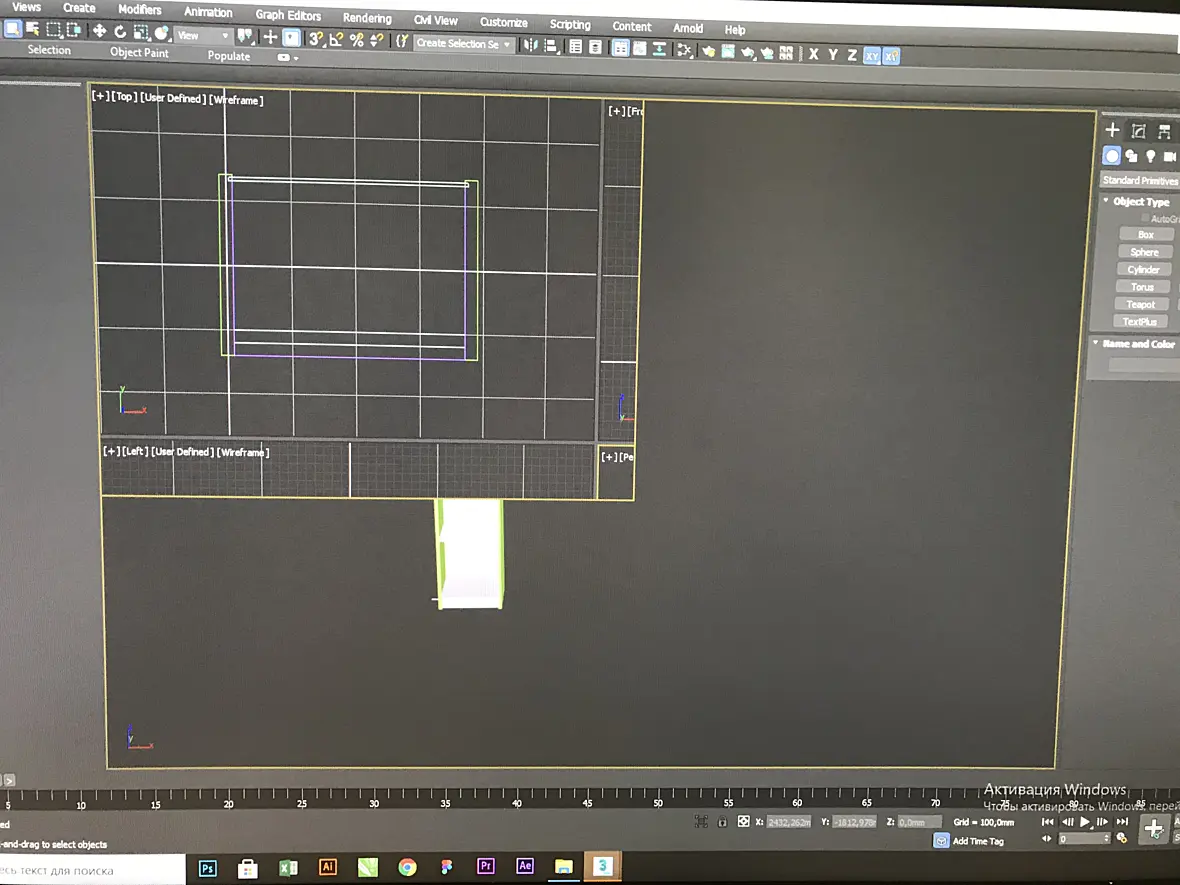Click the Play Animation button
This screenshot has width=1180, height=885.
tap(1084, 822)
